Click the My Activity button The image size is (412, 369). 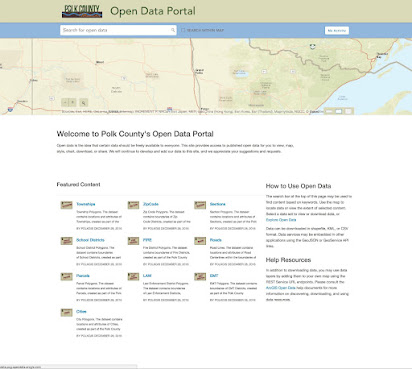(x=337, y=30)
